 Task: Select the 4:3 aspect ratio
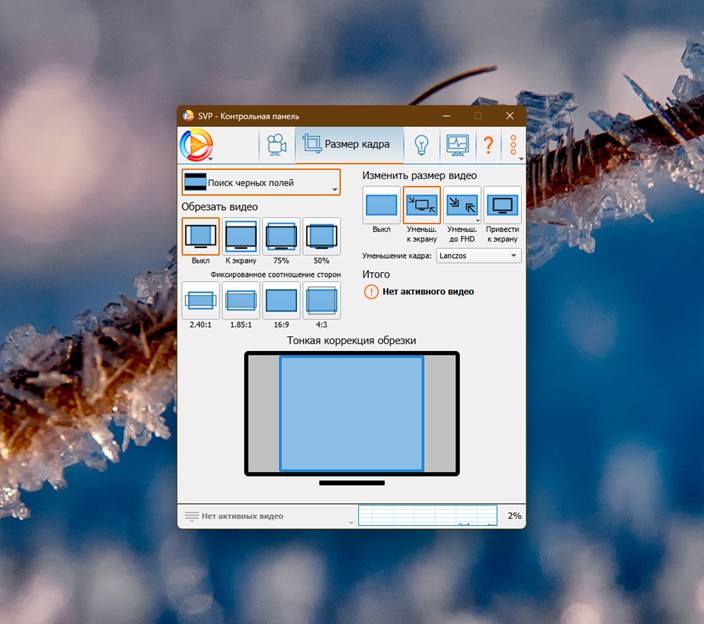tap(321, 300)
